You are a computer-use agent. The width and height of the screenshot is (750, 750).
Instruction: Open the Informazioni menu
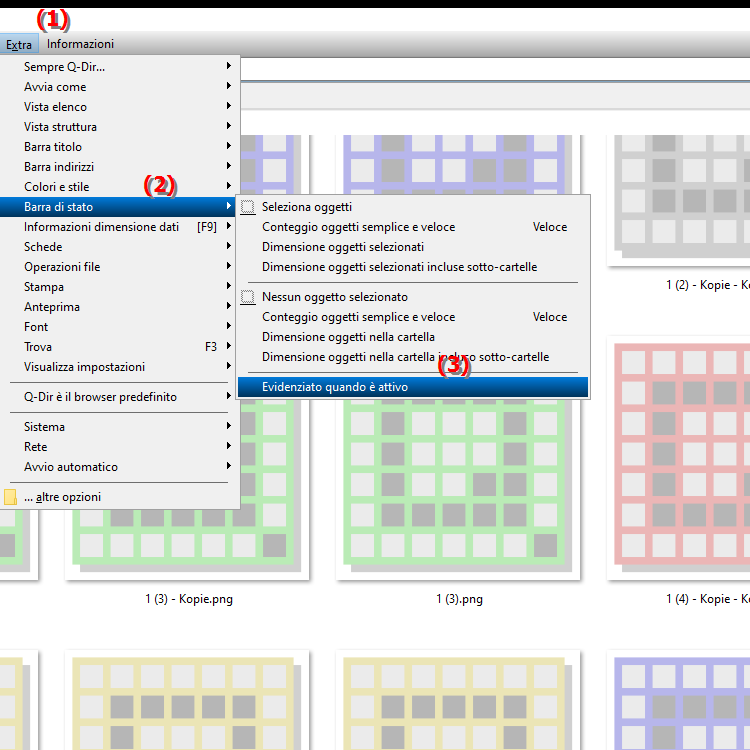click(80, 44)
